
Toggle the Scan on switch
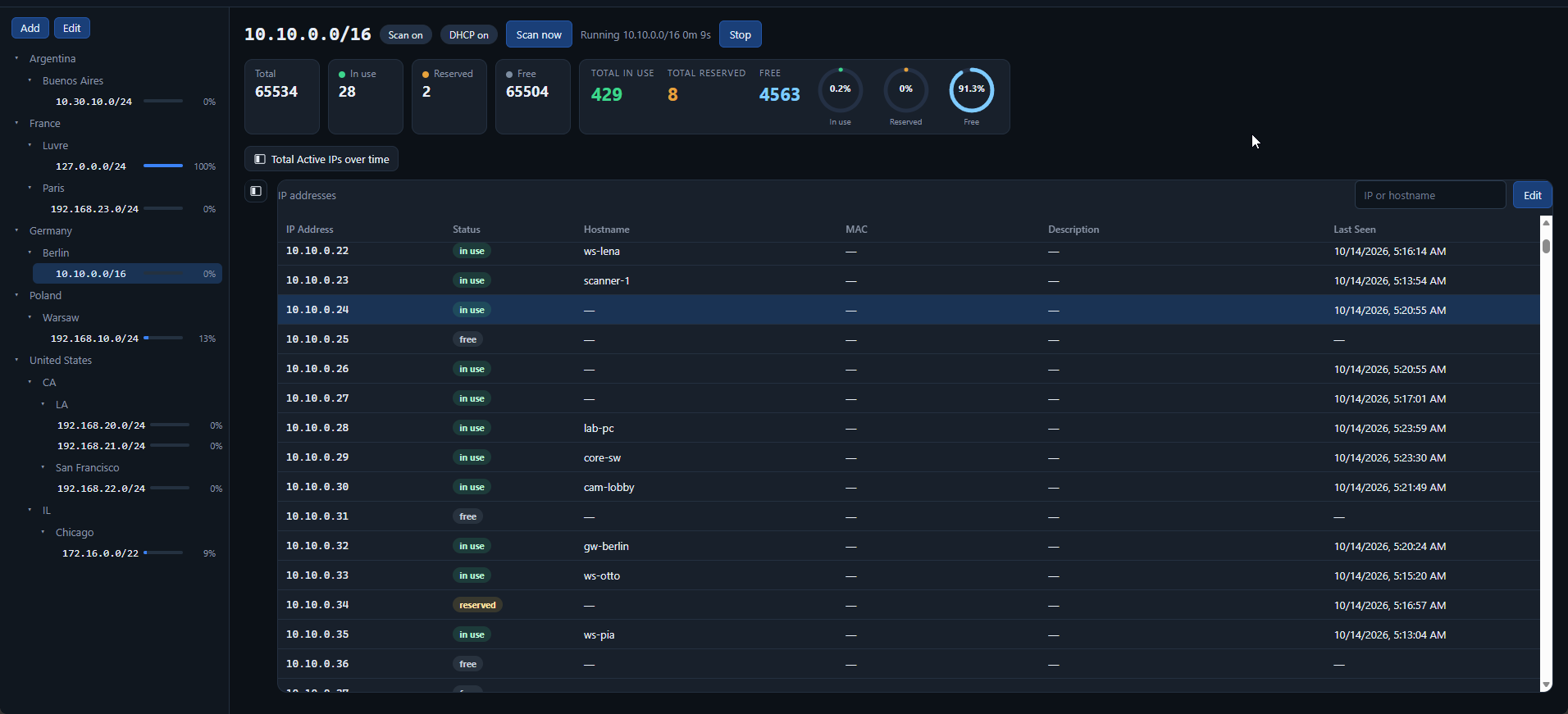point(405,35)
